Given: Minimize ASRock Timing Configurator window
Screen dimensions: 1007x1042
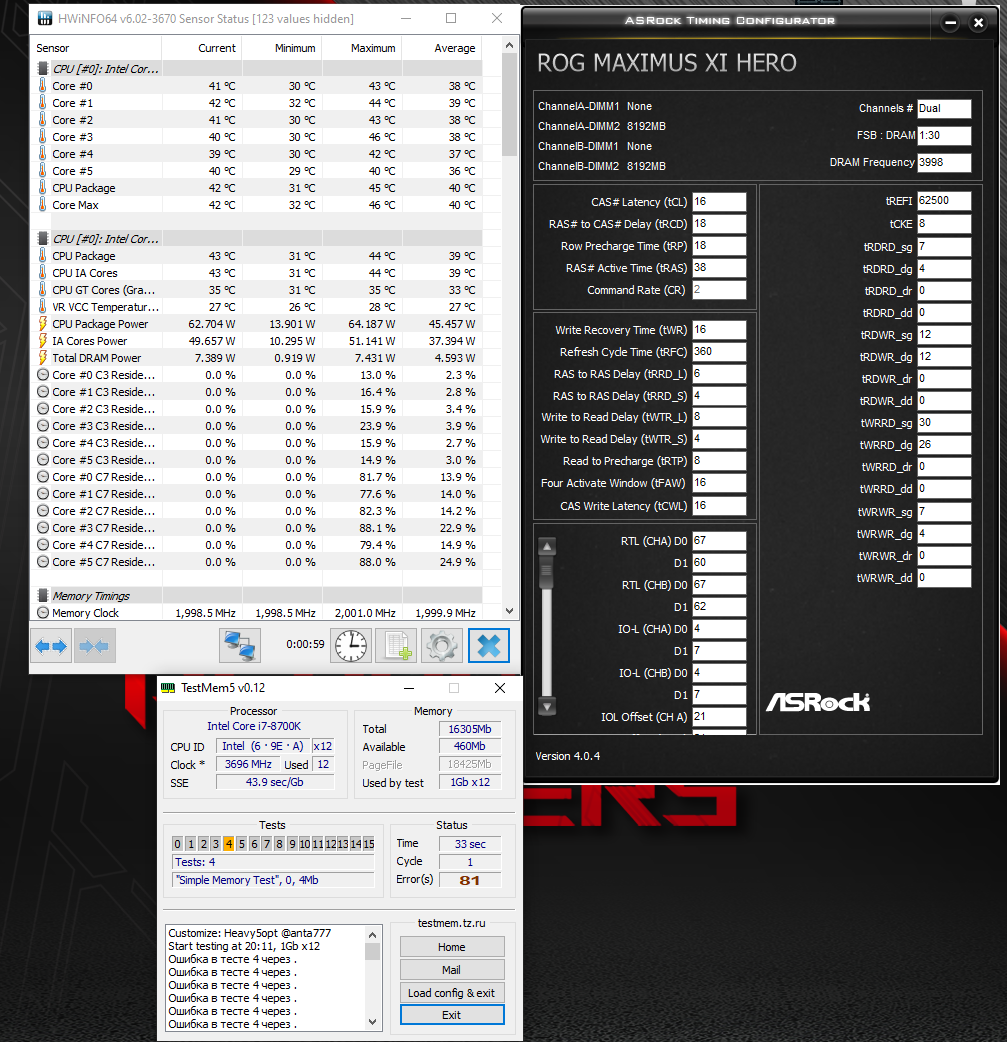Looking at the screenshot, I should pyautogui.click(x=951, y=23).
